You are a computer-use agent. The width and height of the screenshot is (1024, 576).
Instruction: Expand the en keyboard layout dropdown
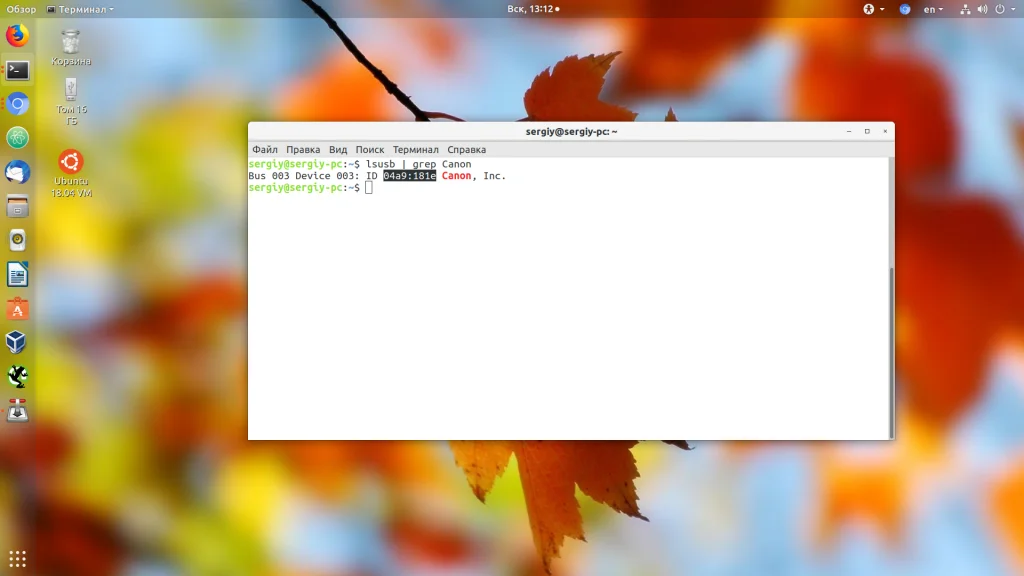point(933,9)
